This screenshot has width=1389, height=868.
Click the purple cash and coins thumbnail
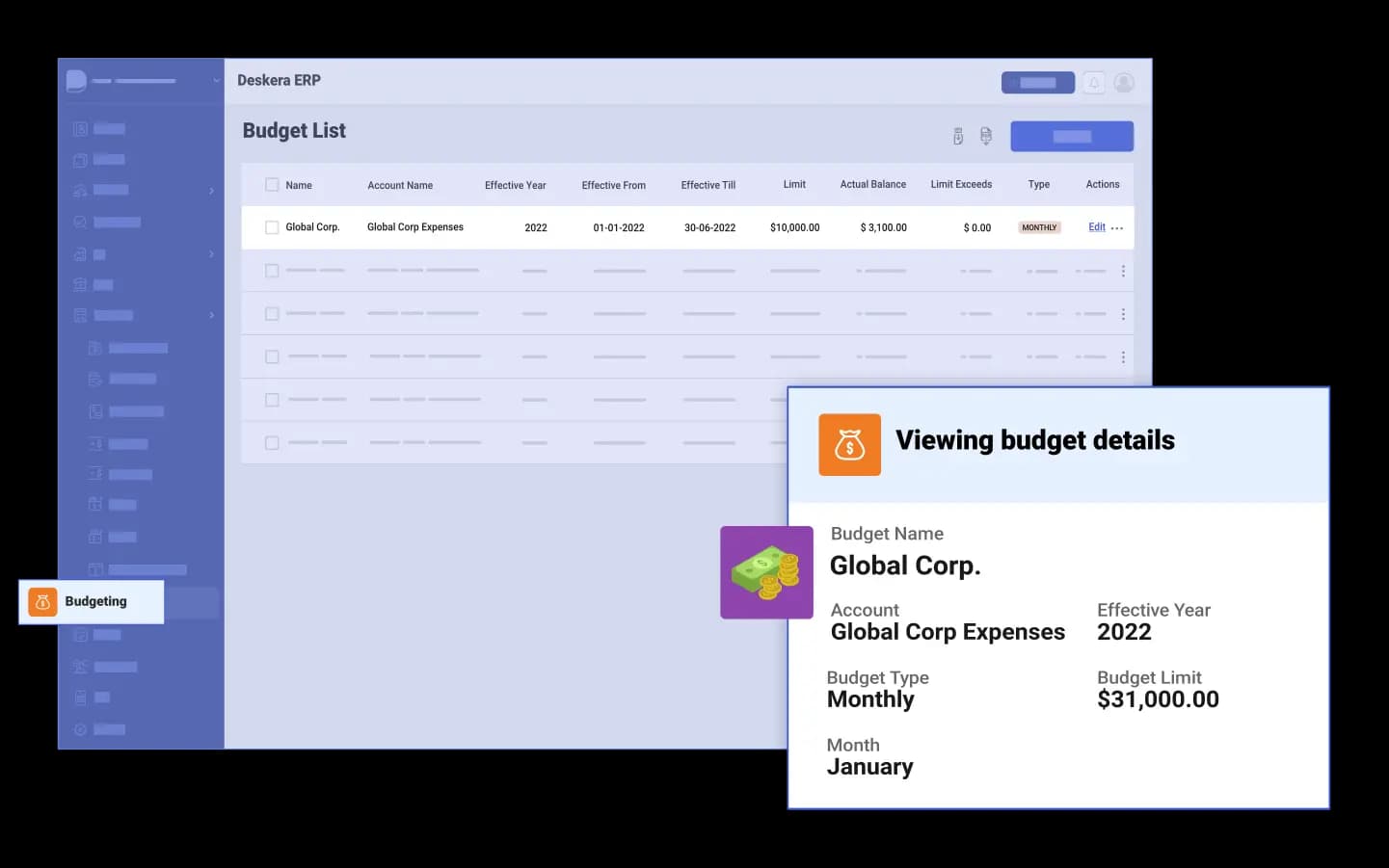coord(766,572)
